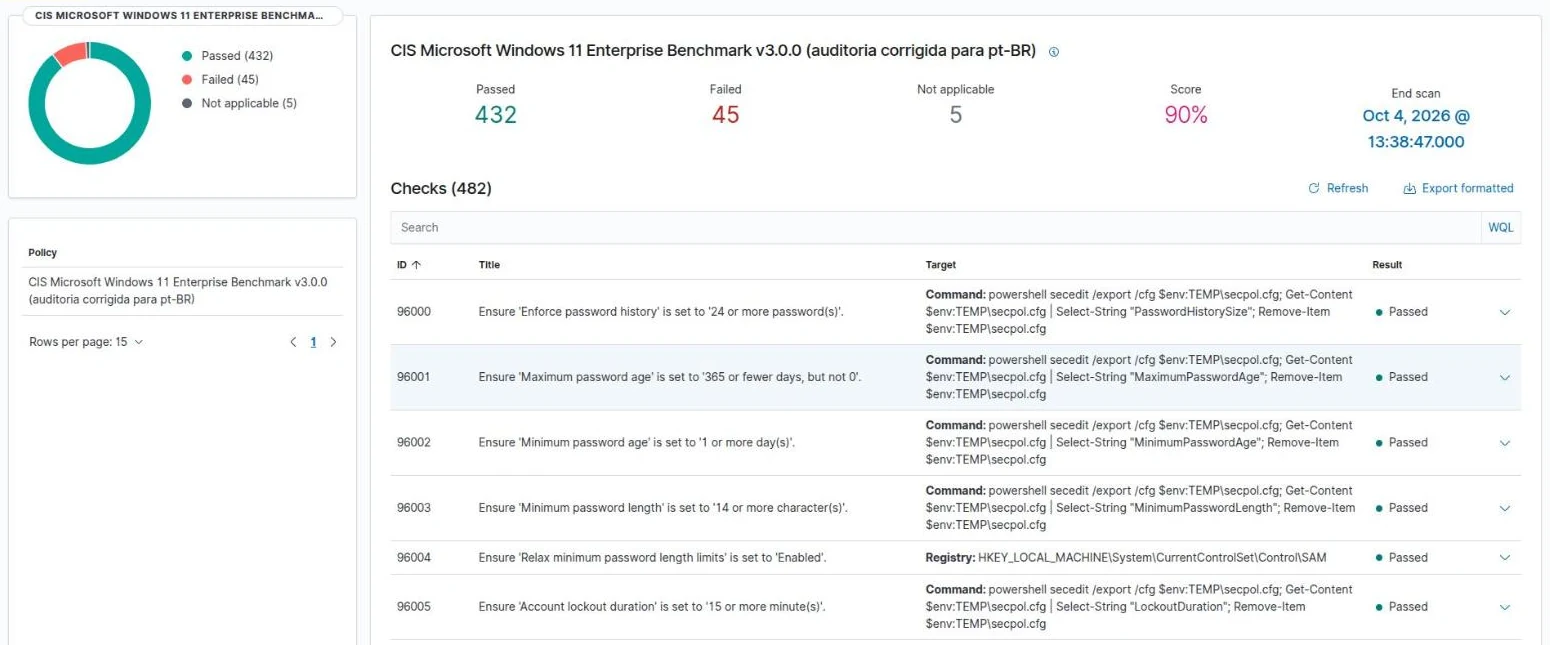Open the Rows per page dropdown

tap(86, 342)
